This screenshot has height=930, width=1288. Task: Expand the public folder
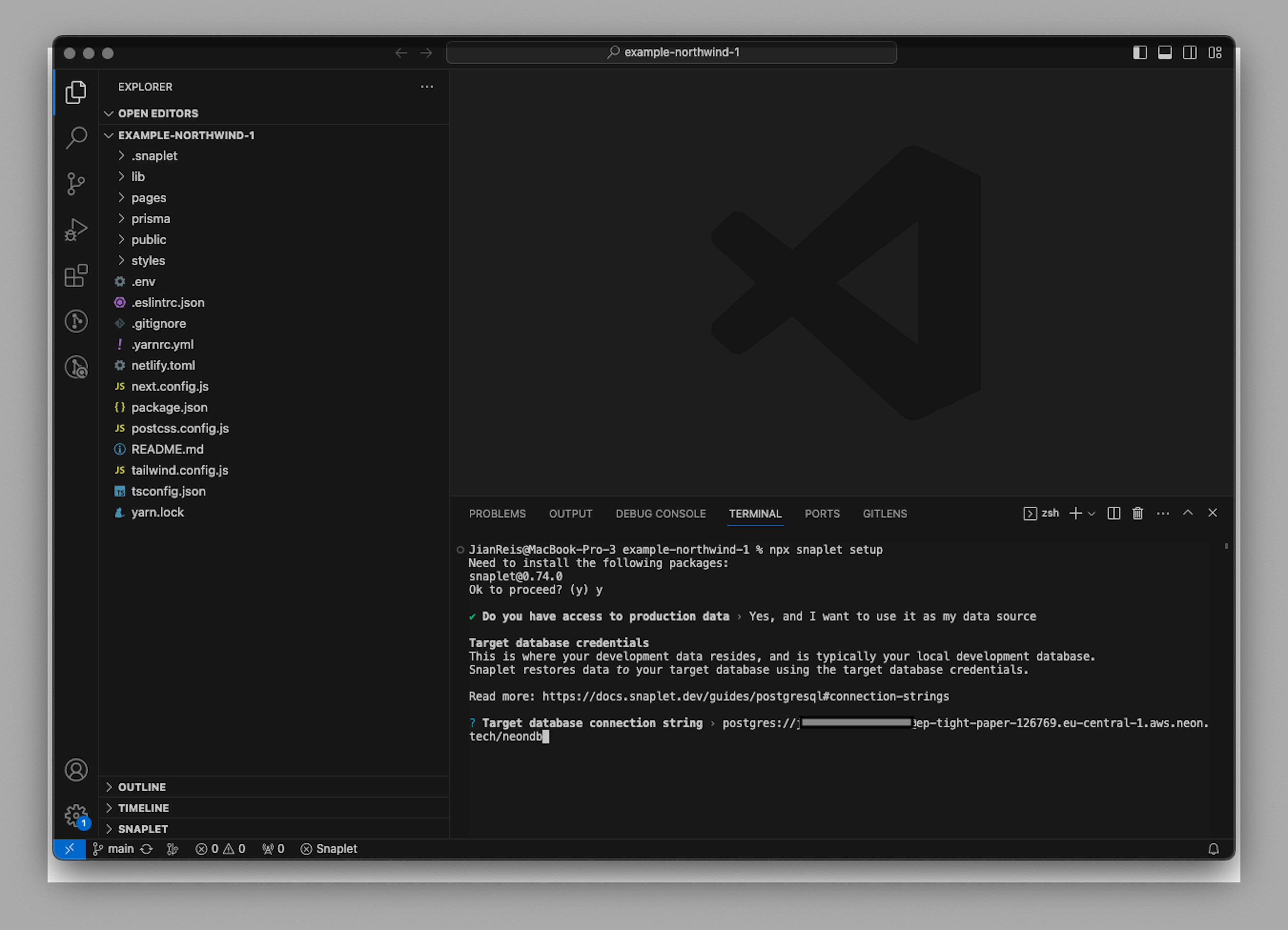click(x=274, y=240)
